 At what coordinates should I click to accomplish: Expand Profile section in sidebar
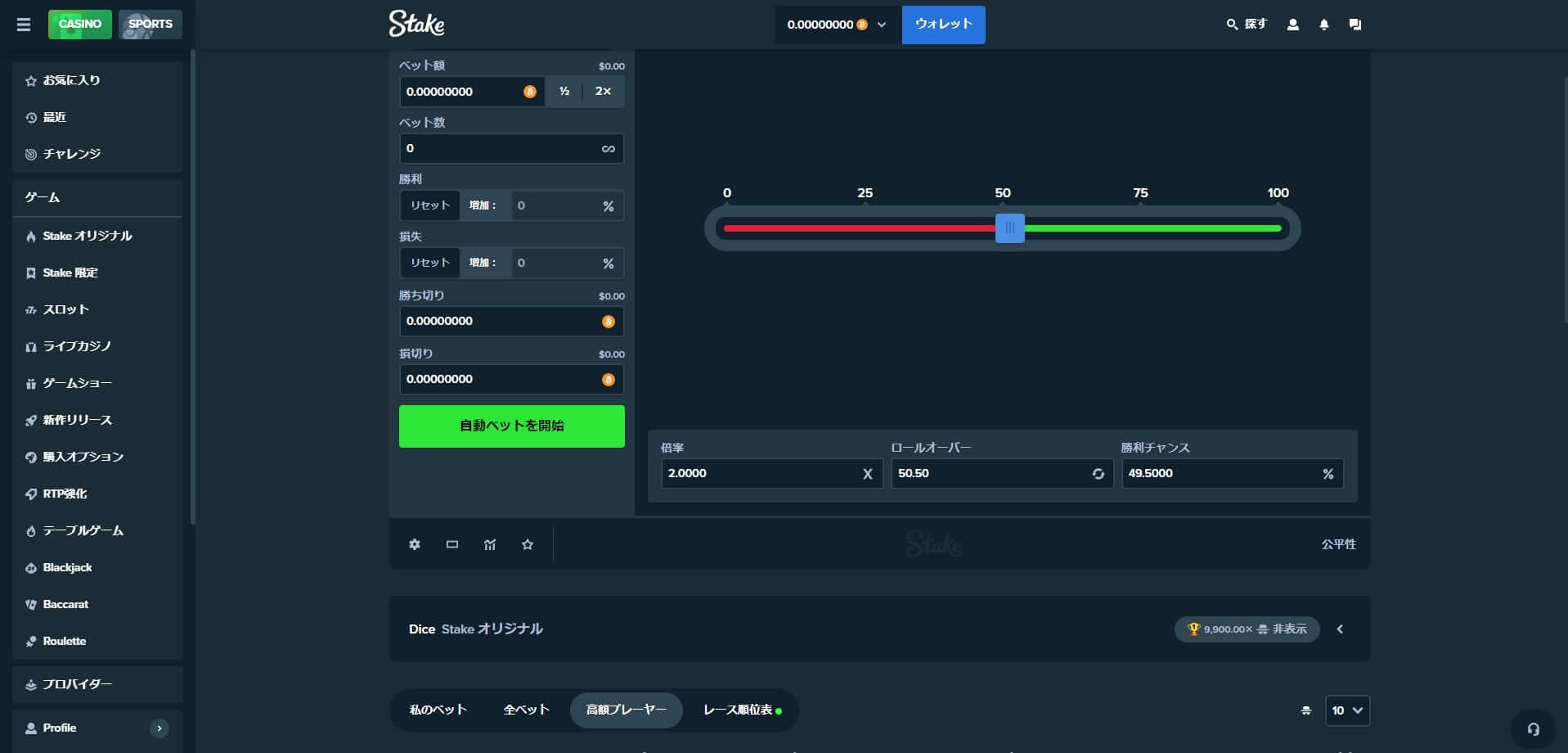click(159, 728)
